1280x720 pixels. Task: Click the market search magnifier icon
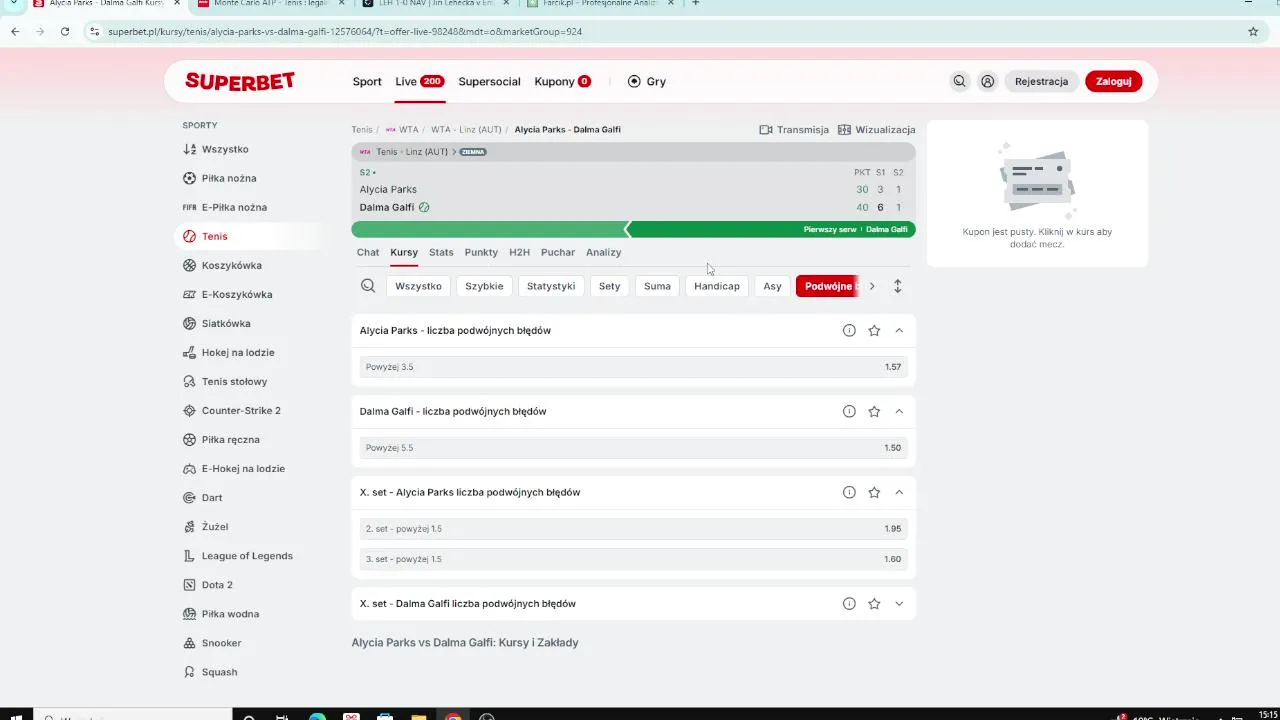pos(368,286)
